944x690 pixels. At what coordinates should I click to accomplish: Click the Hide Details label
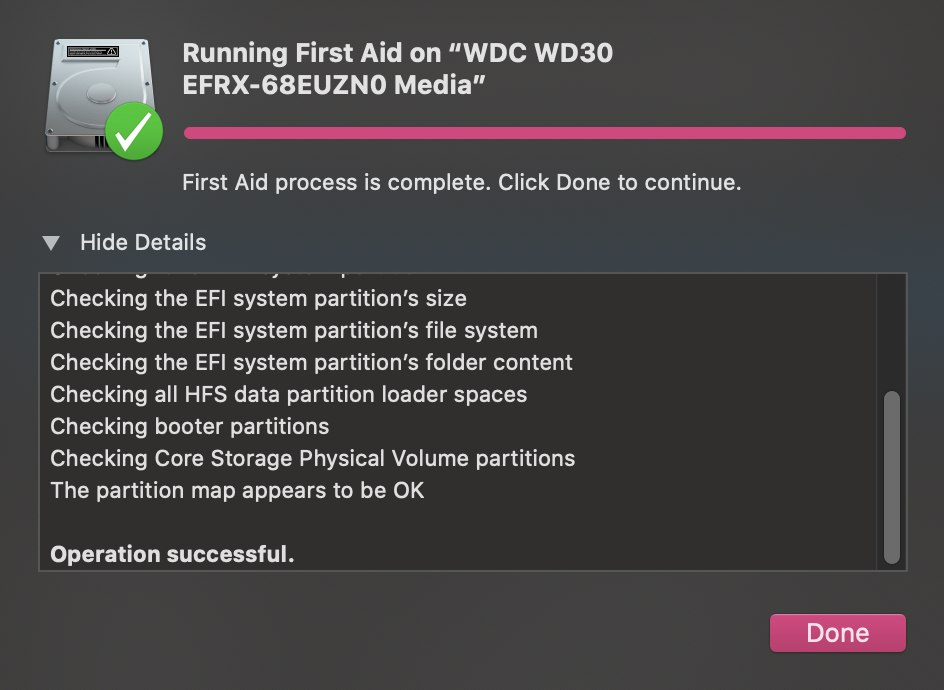pos(143,243)
